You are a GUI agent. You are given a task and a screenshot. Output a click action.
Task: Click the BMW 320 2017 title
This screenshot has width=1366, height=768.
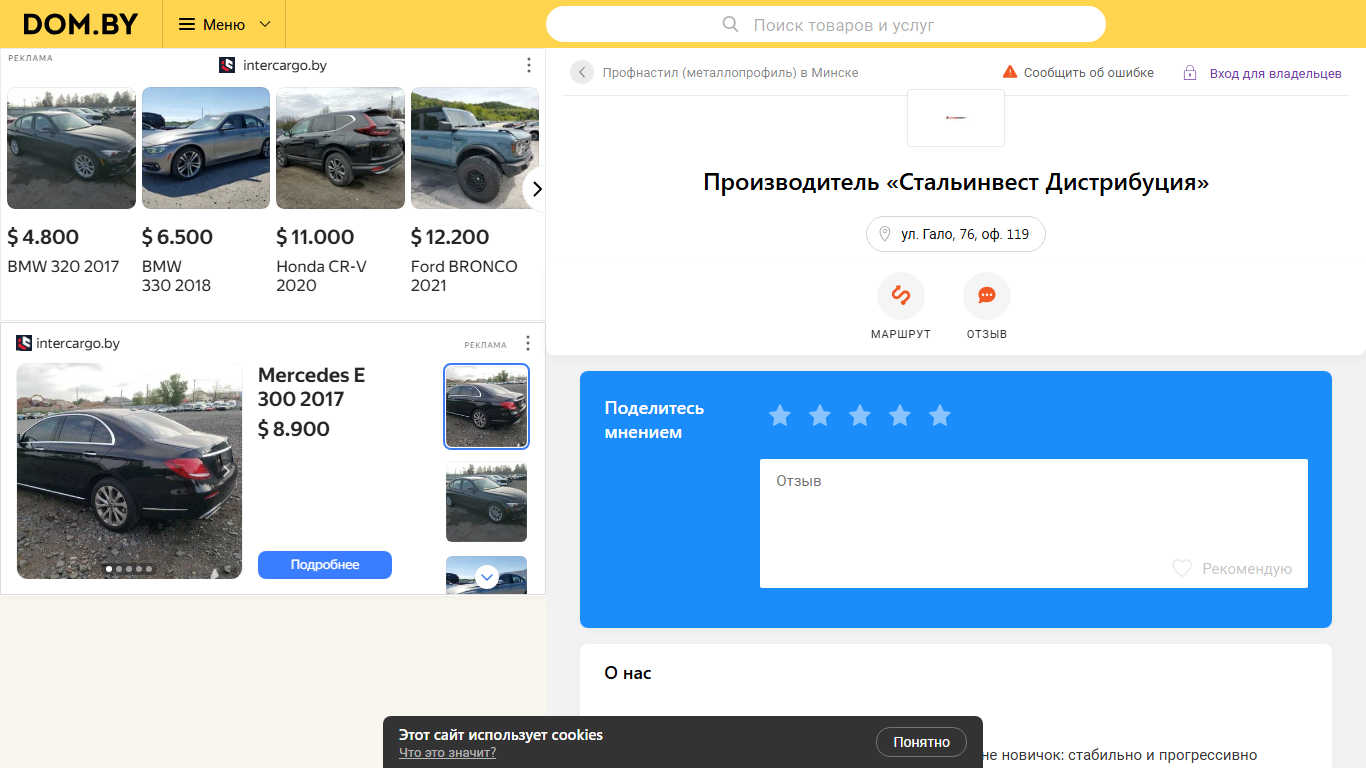point(63,267)
